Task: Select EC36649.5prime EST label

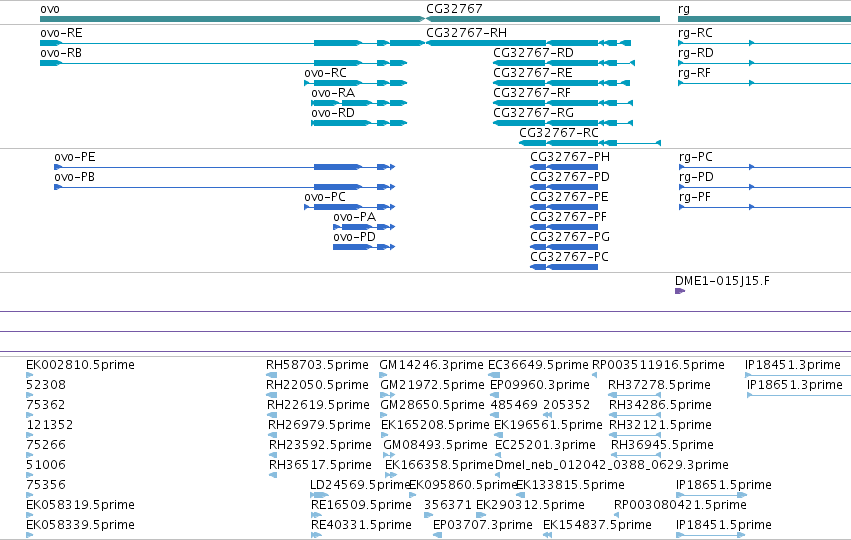Action: (x=538, y=365)
